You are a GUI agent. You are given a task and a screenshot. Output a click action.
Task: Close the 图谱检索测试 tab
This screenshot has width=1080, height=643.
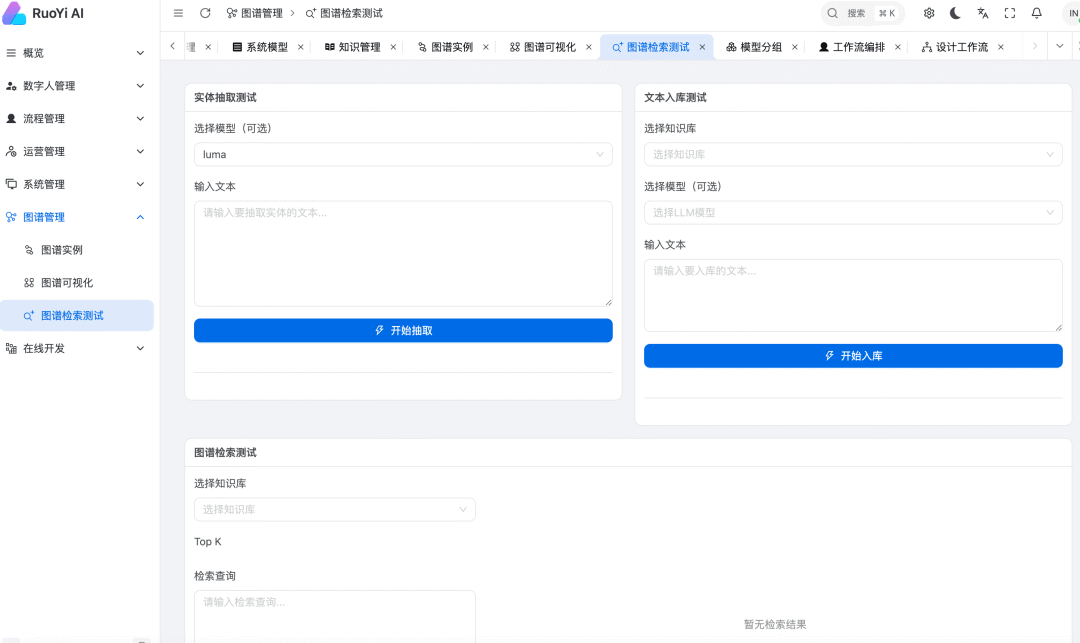coord(702,47)
